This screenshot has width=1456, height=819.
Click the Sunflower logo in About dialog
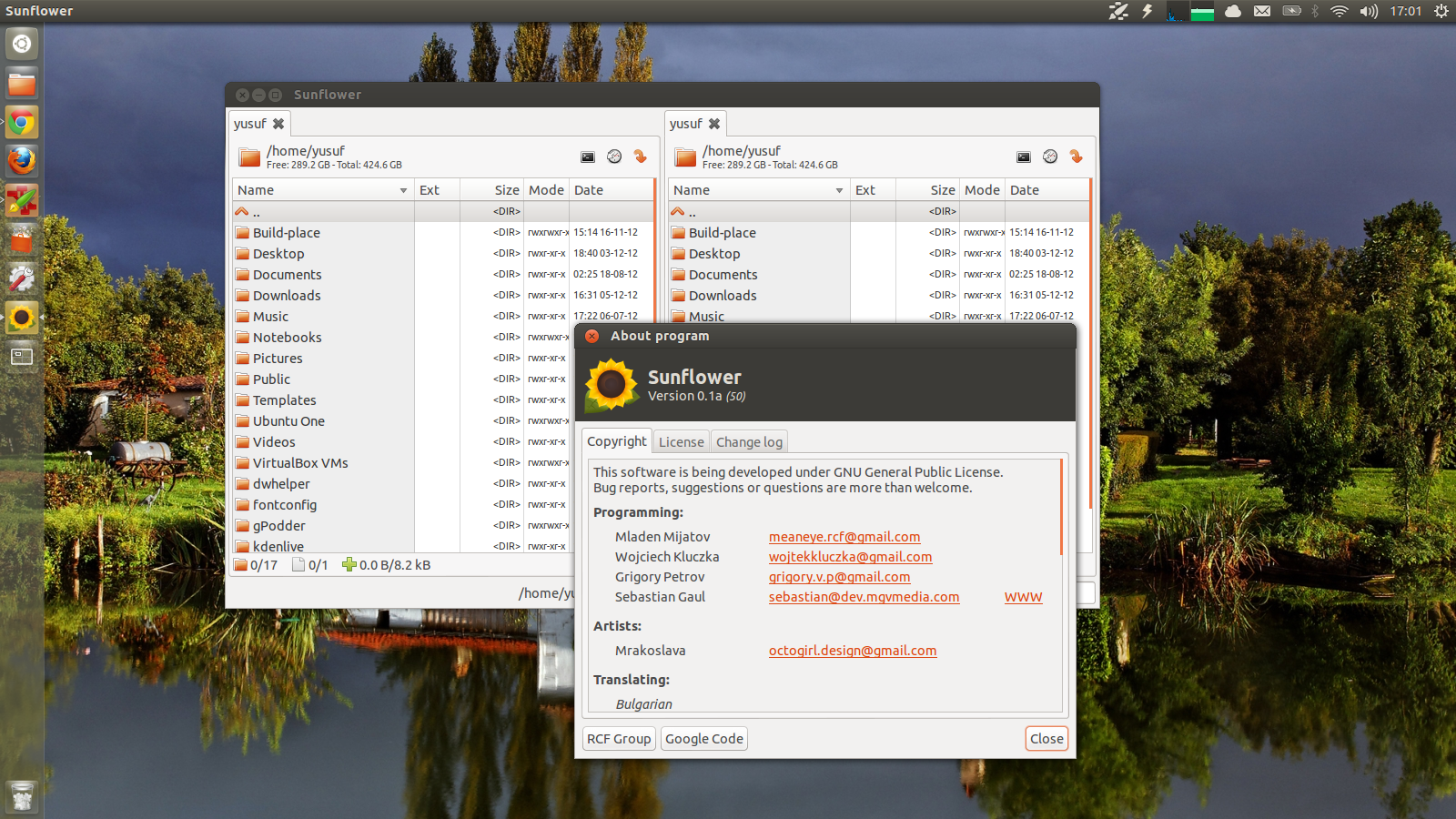point(612,385)
